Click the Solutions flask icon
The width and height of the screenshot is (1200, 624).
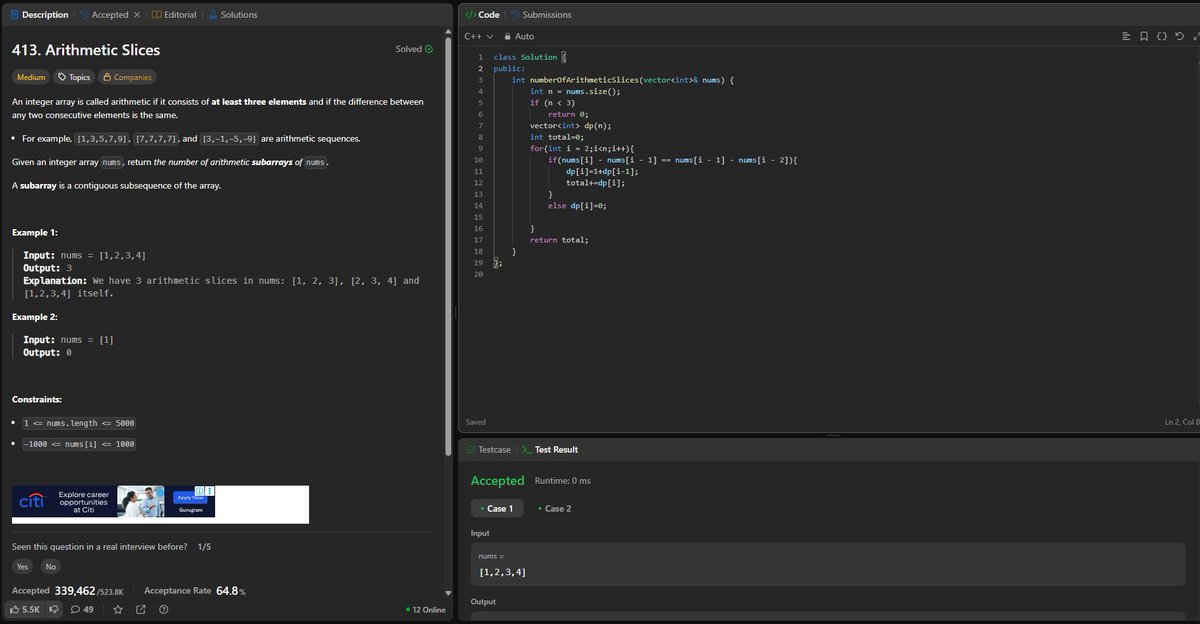click(212, 14)
